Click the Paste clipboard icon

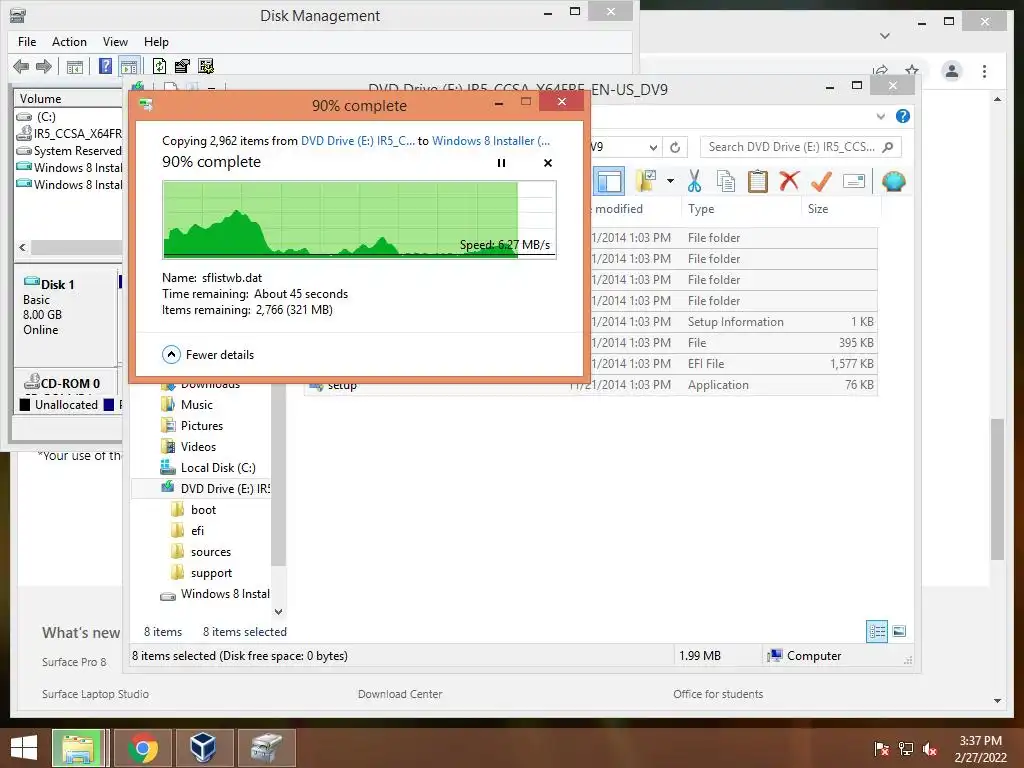point(758,181)
